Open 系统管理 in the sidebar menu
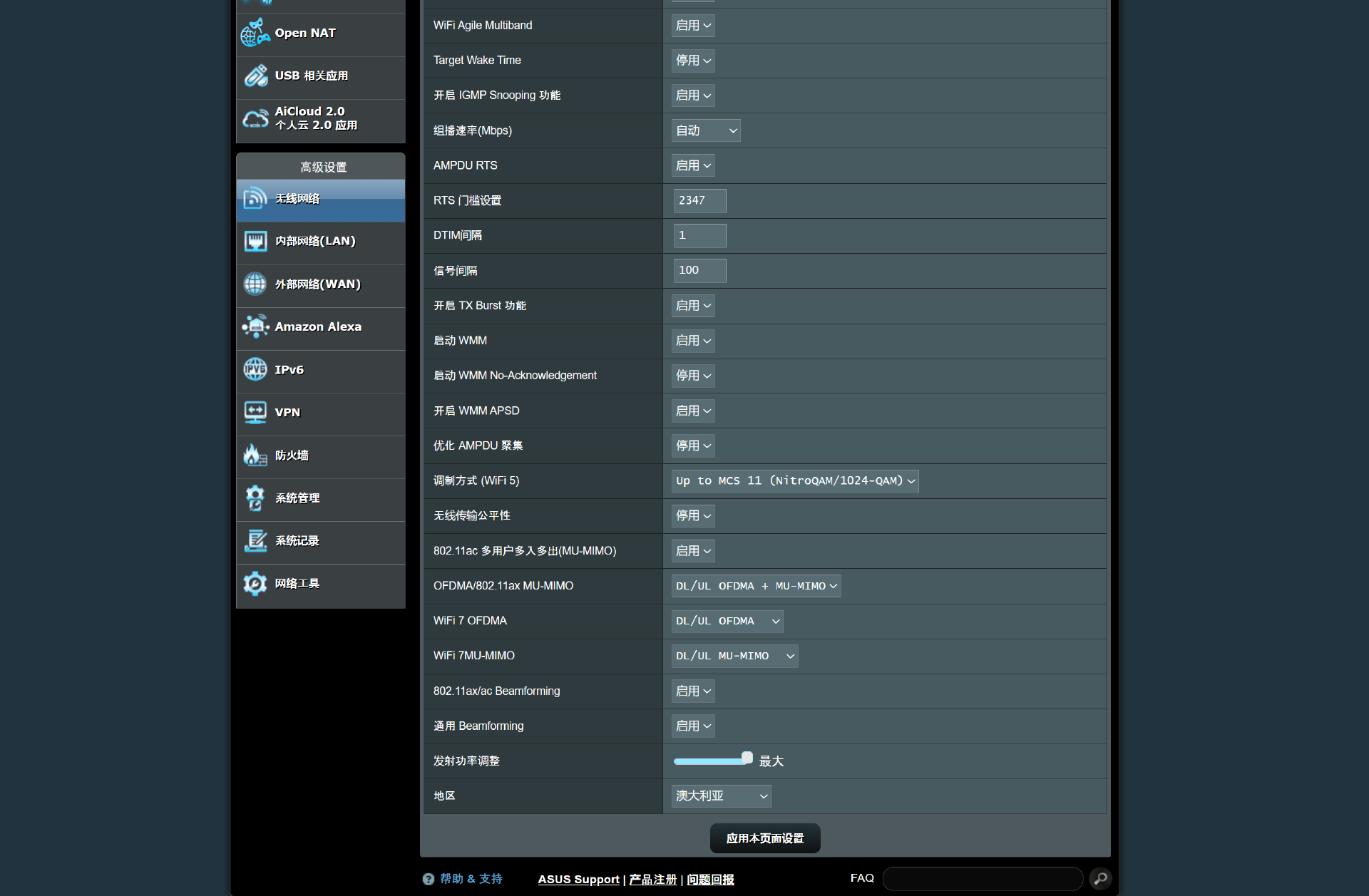 [x=297, y=498]
